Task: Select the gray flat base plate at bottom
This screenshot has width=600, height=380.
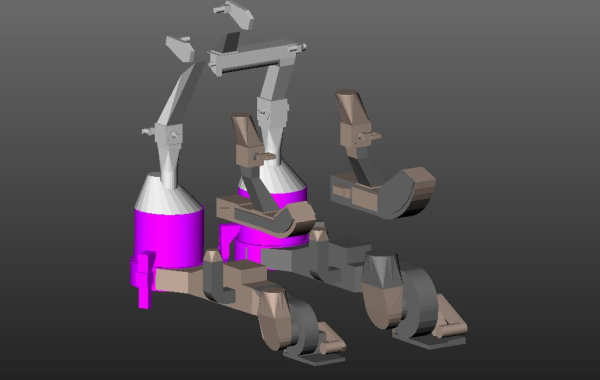Action: pos(314,357)
